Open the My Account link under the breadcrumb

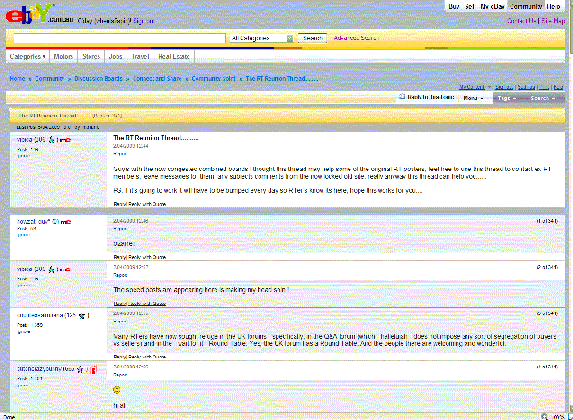[x=472, y=87]
